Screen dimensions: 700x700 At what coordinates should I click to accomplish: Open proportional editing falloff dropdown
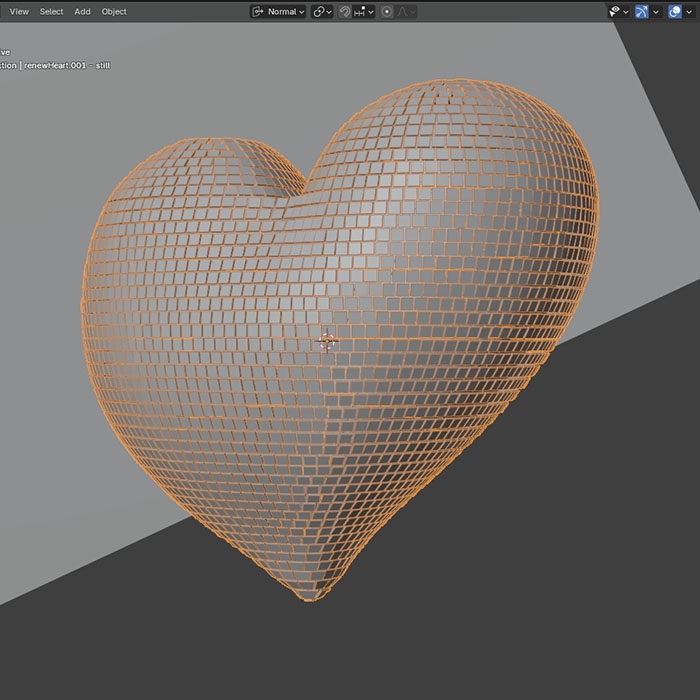coord(406,12)
